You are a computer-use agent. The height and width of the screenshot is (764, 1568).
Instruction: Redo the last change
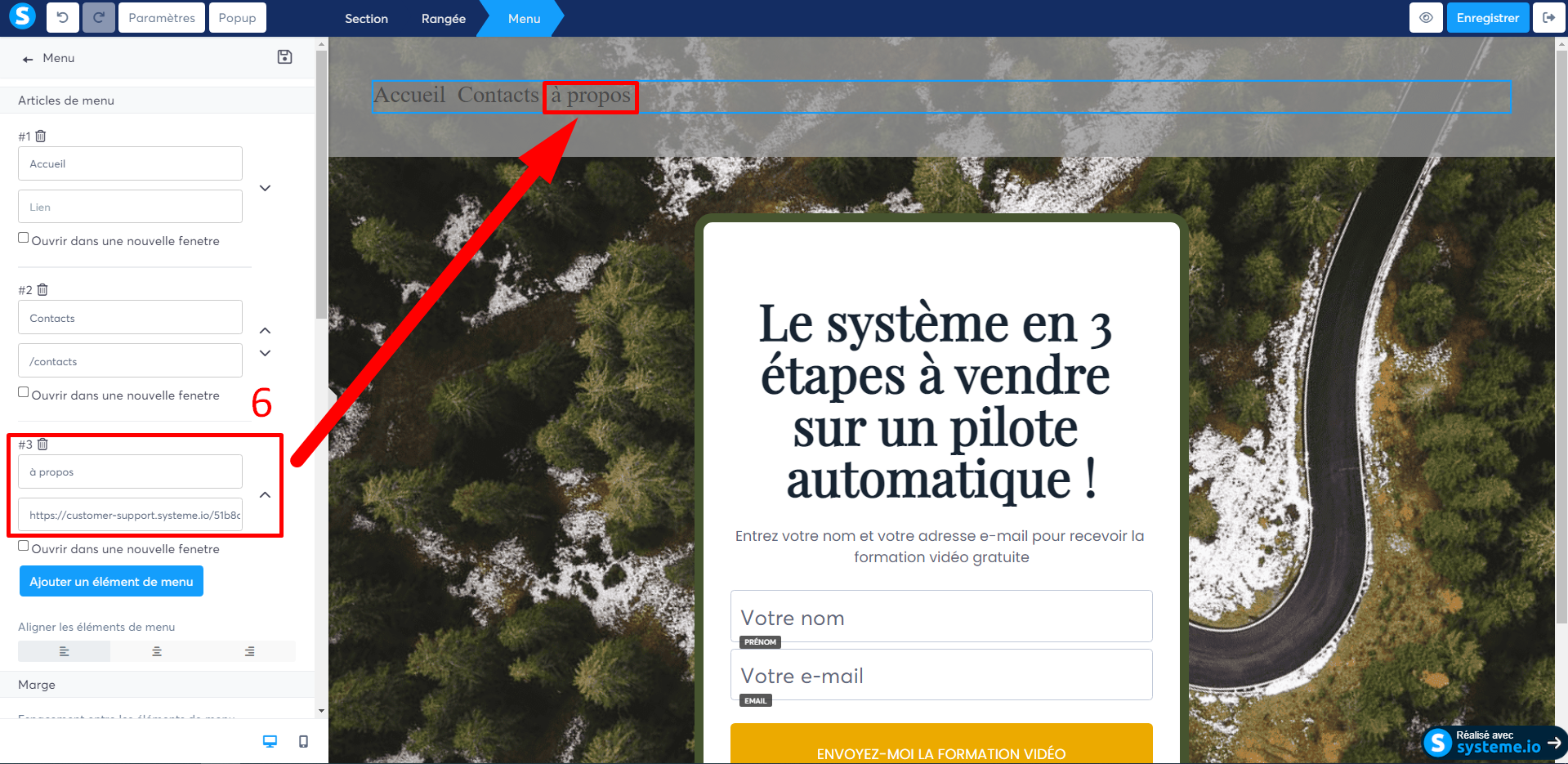99,18
